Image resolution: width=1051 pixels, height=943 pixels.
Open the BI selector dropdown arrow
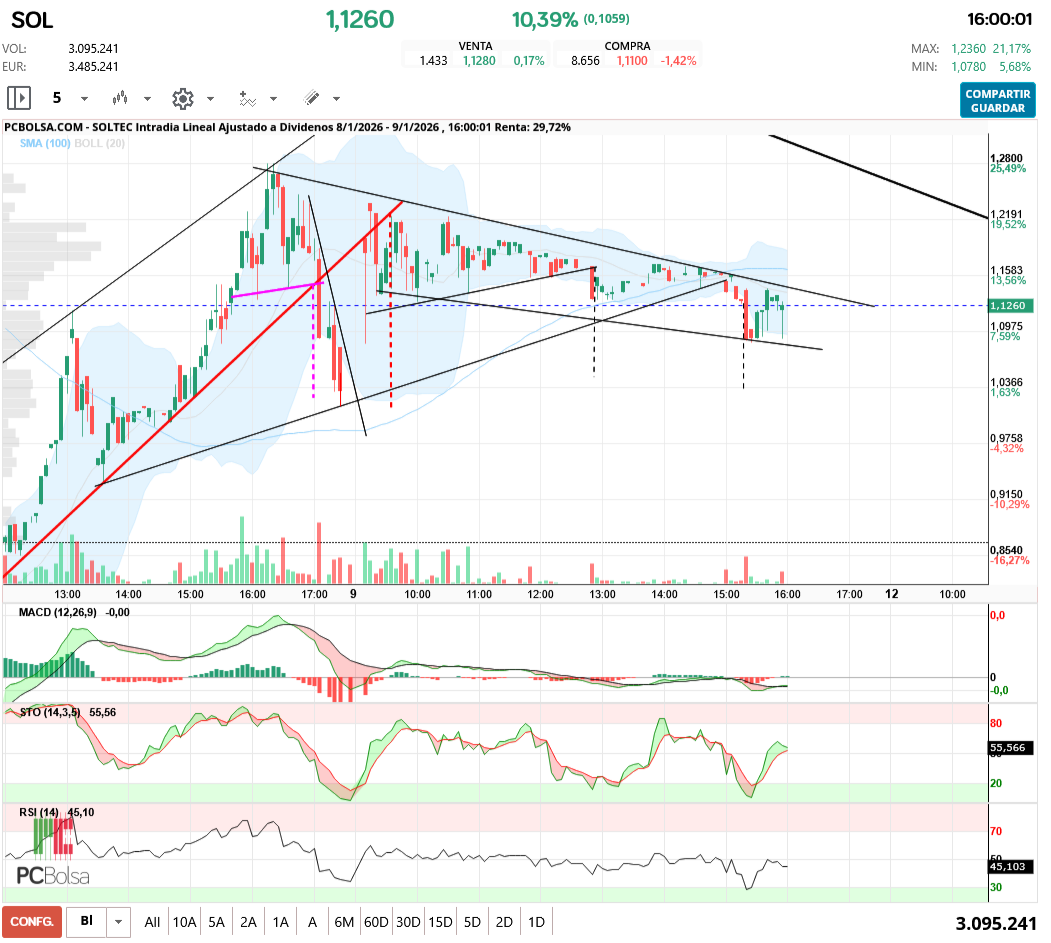119,922
